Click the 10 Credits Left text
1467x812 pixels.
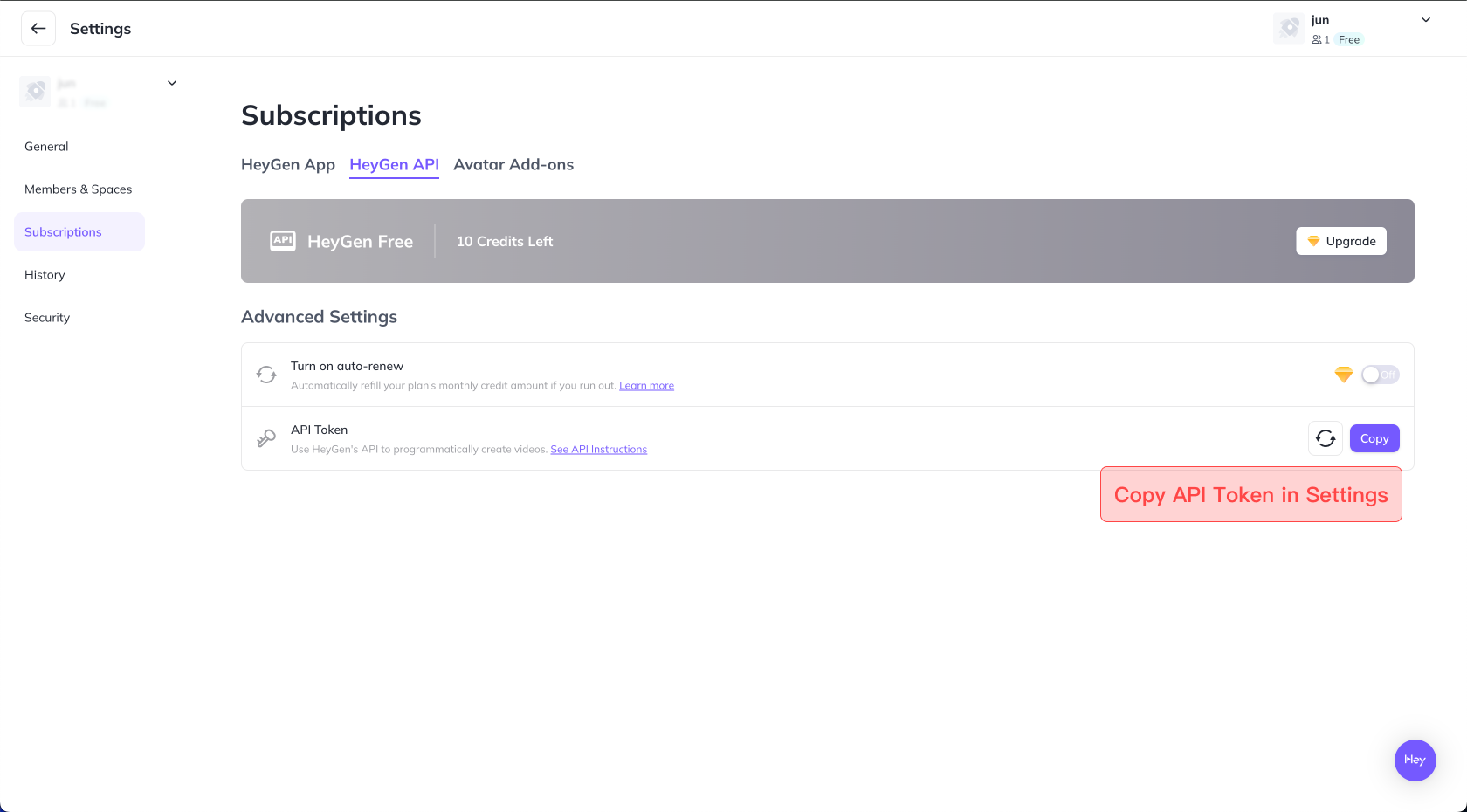pos(505,242)
